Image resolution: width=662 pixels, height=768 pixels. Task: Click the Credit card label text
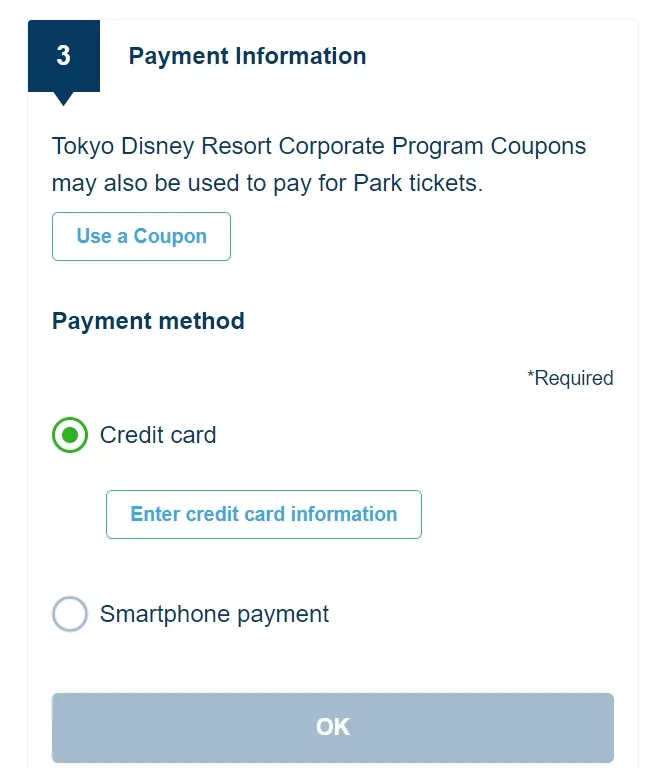pyautogui.click(x=158, y=436)
